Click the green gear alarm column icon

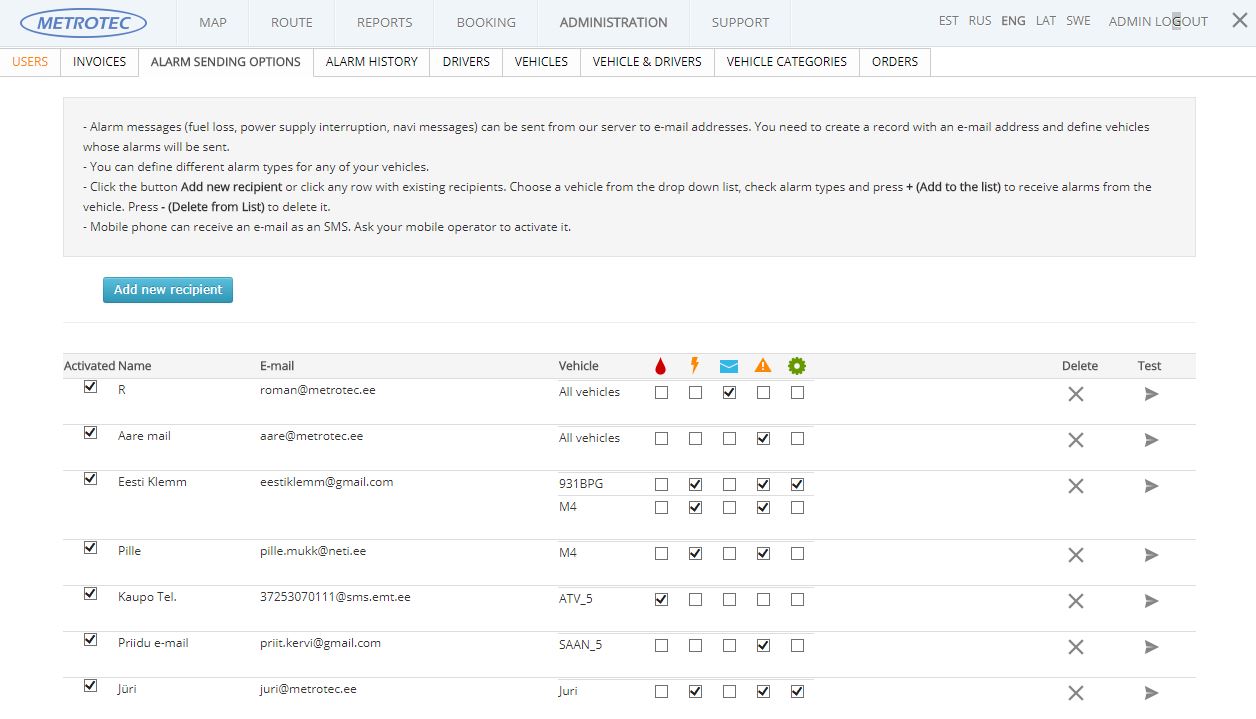coord(797,366)
